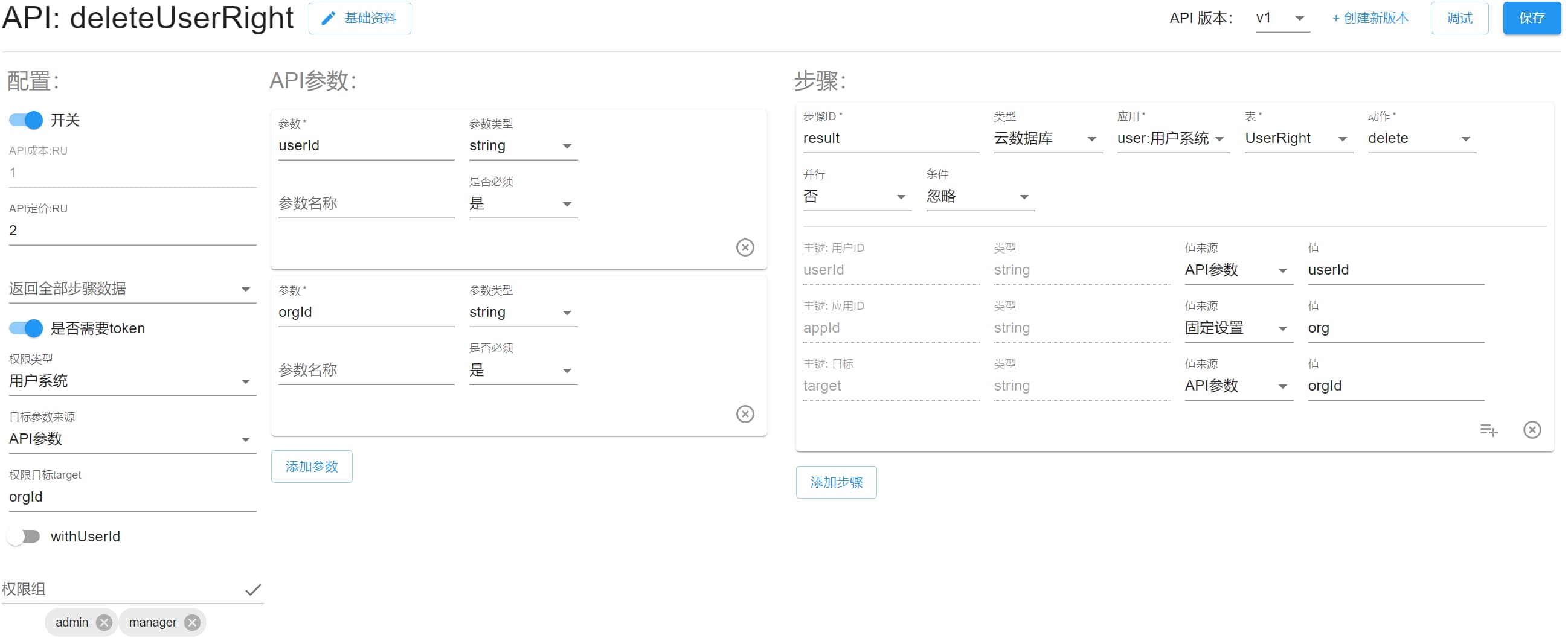Open the API 版本 v1 dropdown
Image resolution: width=1568 pixels, height=641 pixels.
(x=1282, y=18)
